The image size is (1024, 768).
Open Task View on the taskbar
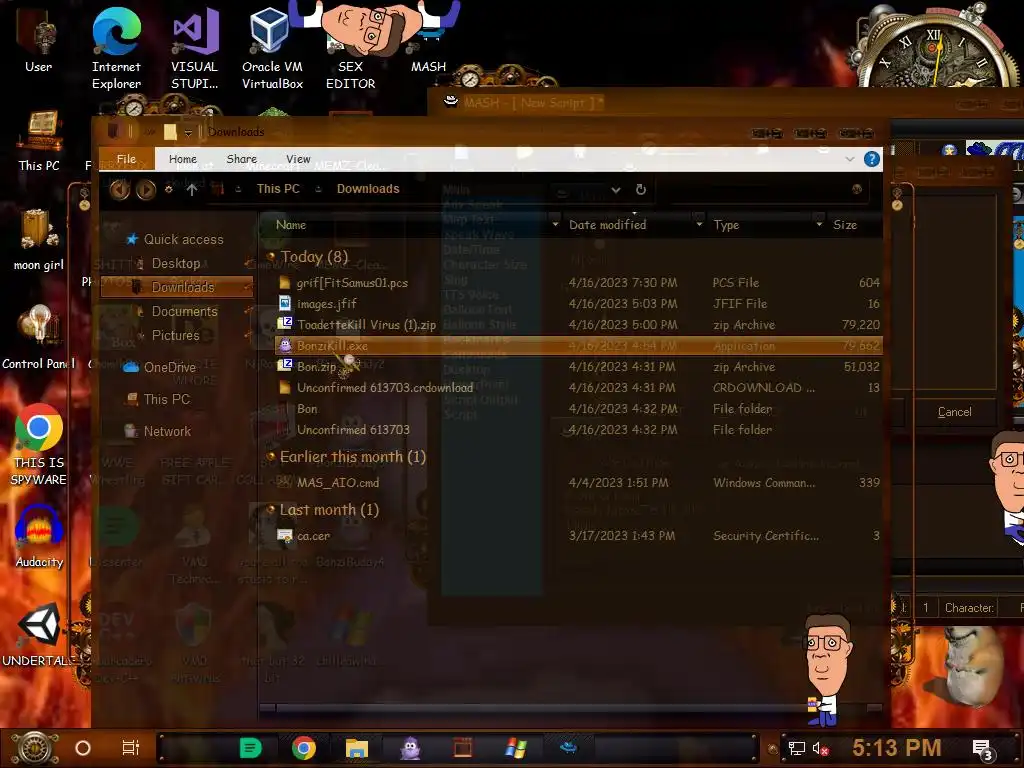coord(131,748)
